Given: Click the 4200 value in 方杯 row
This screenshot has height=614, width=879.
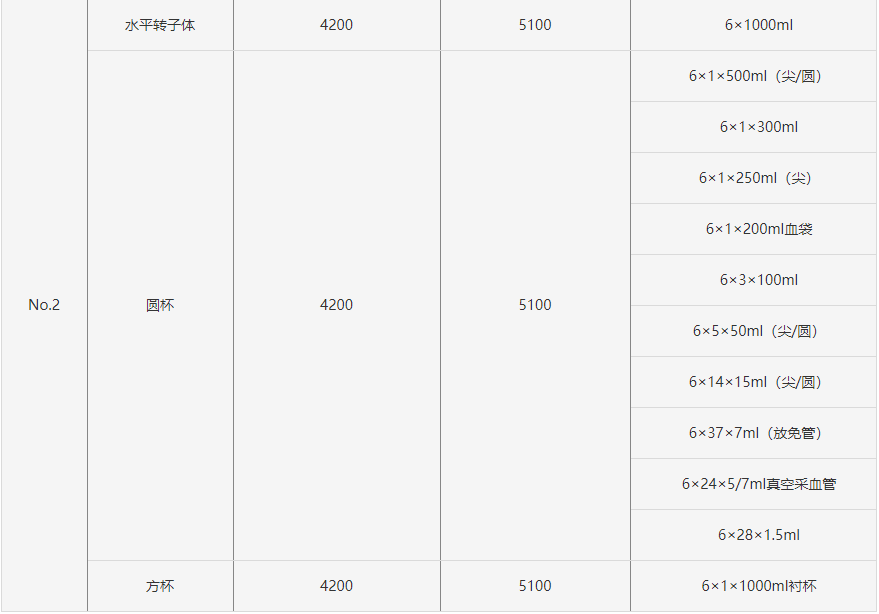Looking at the screenshot, I should click(336, 586).
